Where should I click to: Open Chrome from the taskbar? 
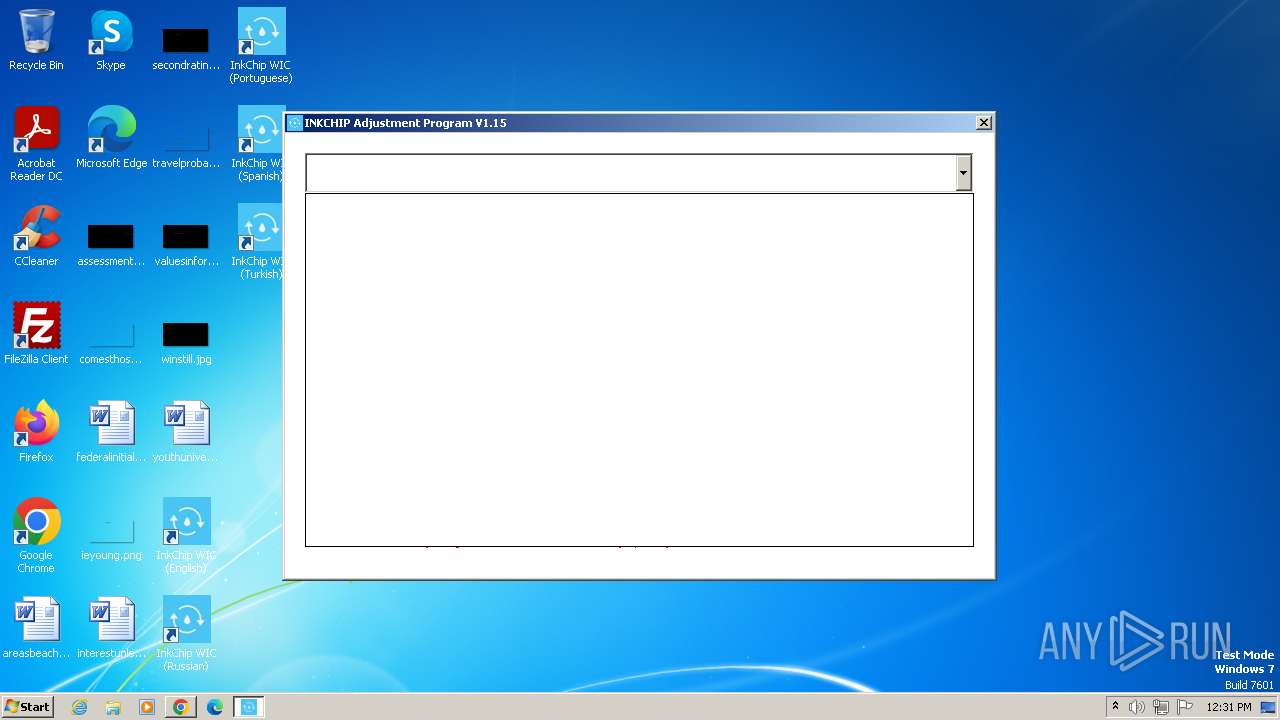point(181,707)
